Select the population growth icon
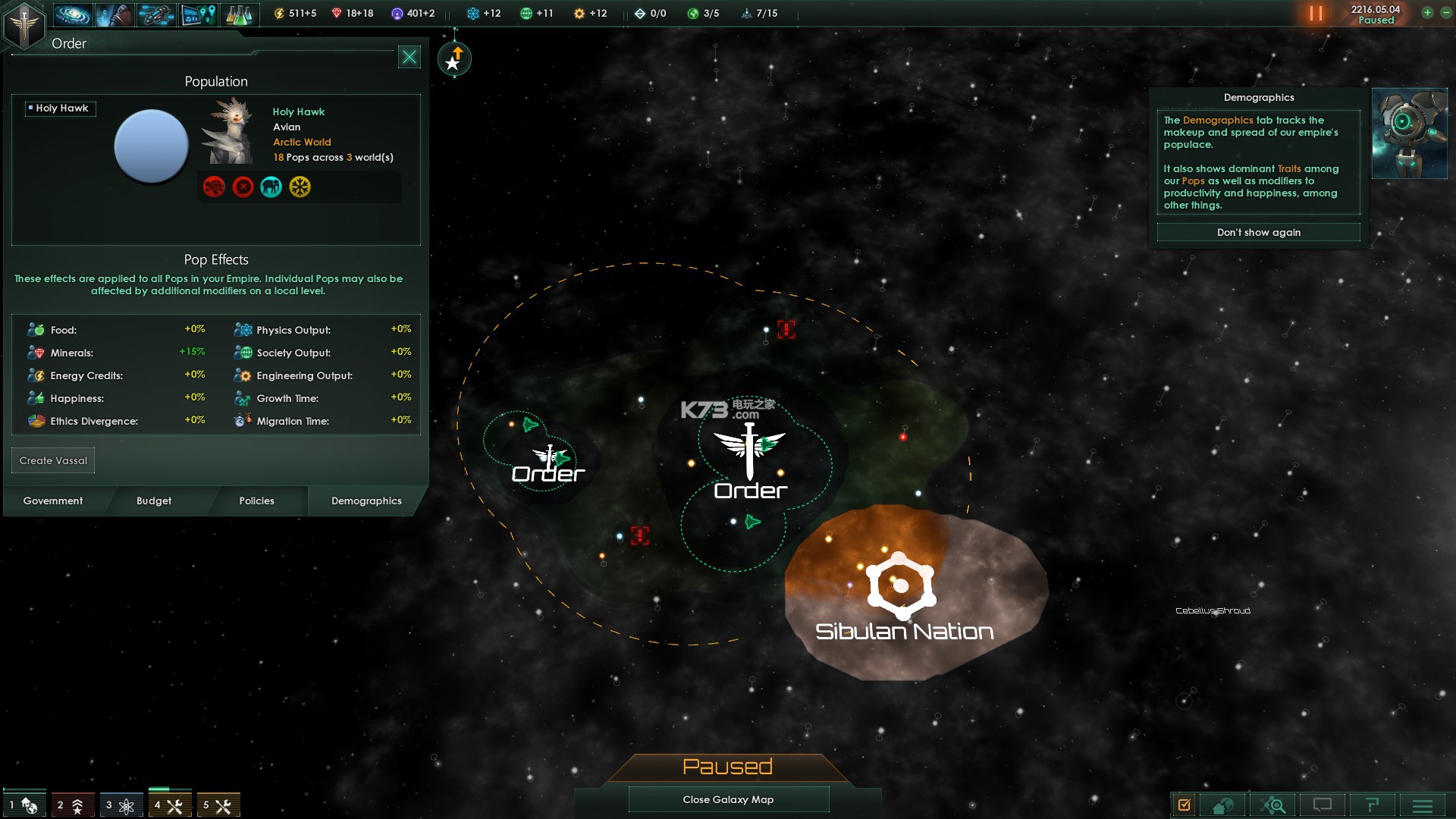This screenshot has height=819, width=1456. click(x=244, y=397)
